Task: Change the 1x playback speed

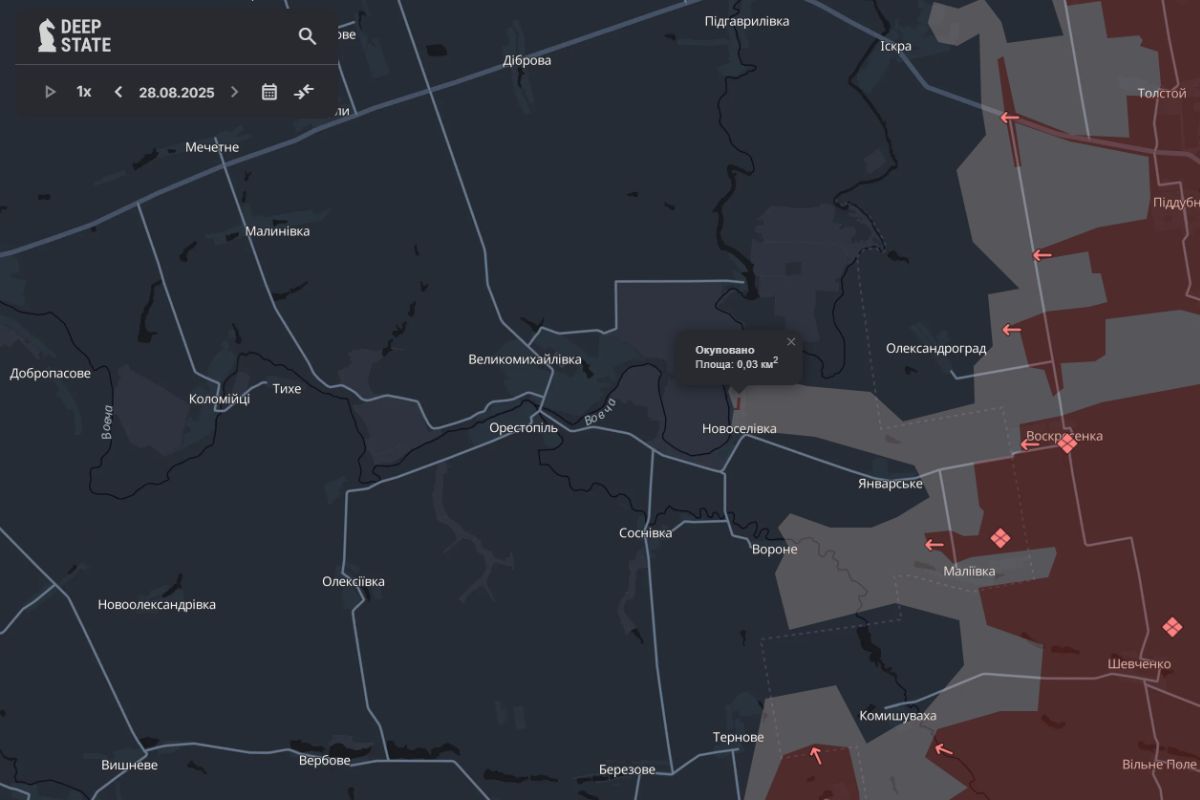Action: pyautogui.click(x=84, y=92)
